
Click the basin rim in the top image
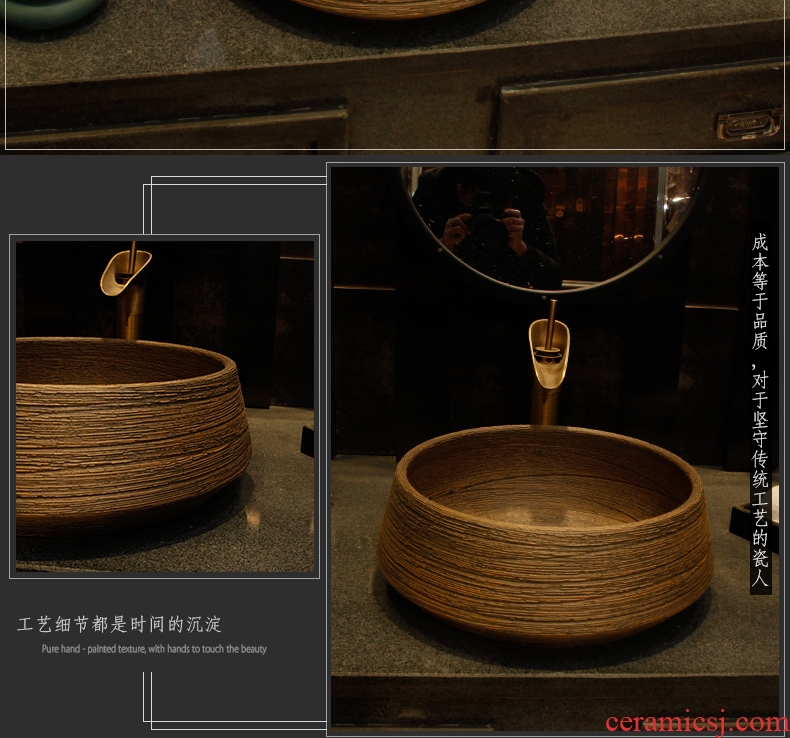(x=380, y=8)
